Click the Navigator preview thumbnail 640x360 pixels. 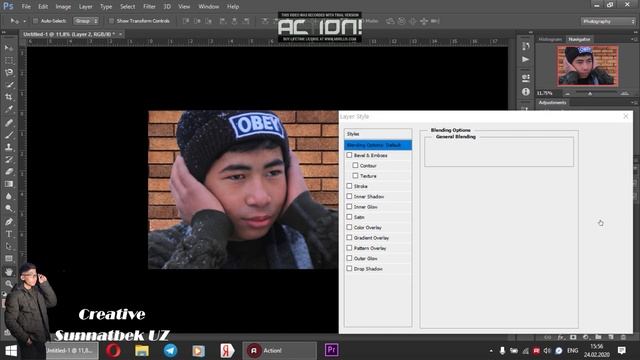click(x=587, y=66)
